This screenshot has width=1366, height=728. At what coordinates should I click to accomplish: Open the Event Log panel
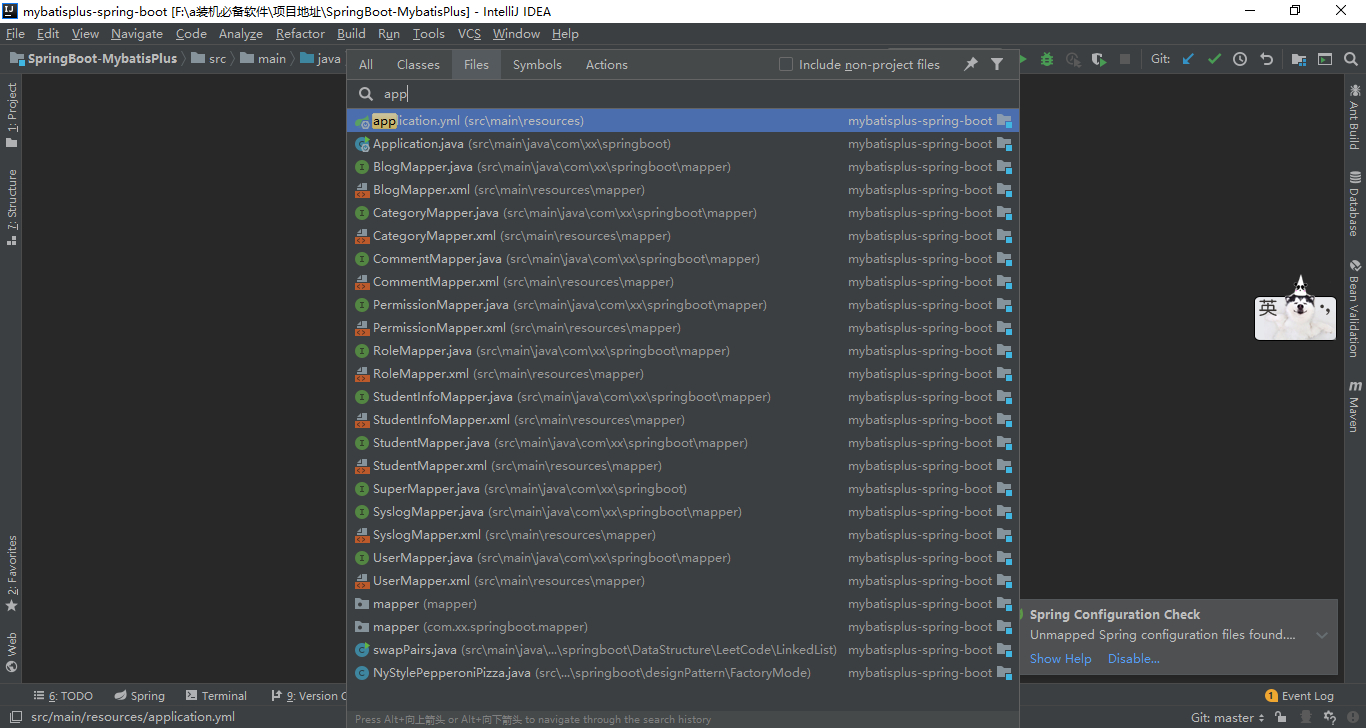coord(1299,696)
